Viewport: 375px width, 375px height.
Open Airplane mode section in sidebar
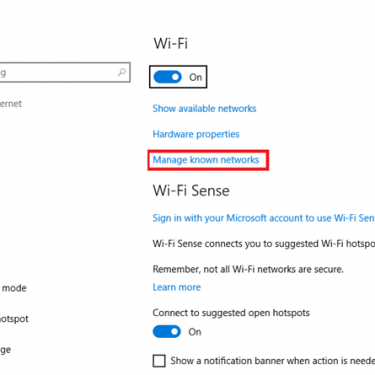pos(13,288)
